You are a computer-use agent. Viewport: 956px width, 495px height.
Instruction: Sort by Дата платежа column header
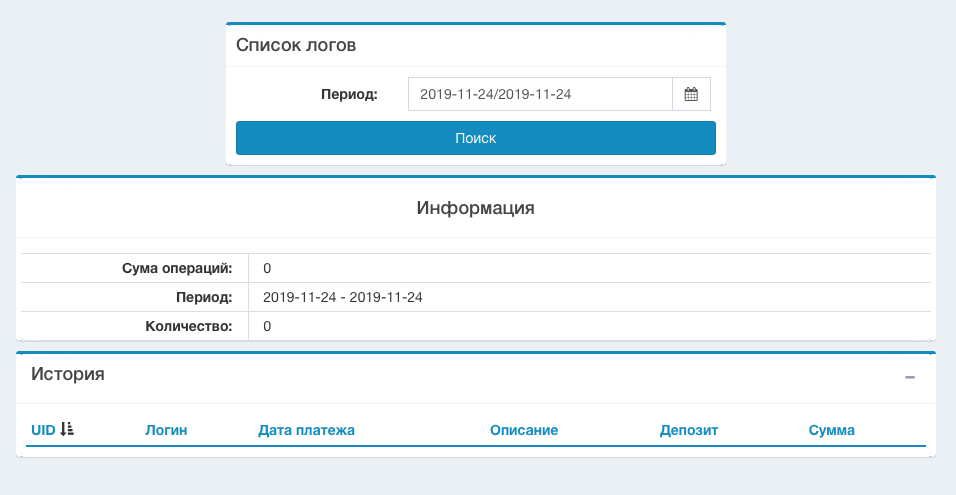[306, 430]
